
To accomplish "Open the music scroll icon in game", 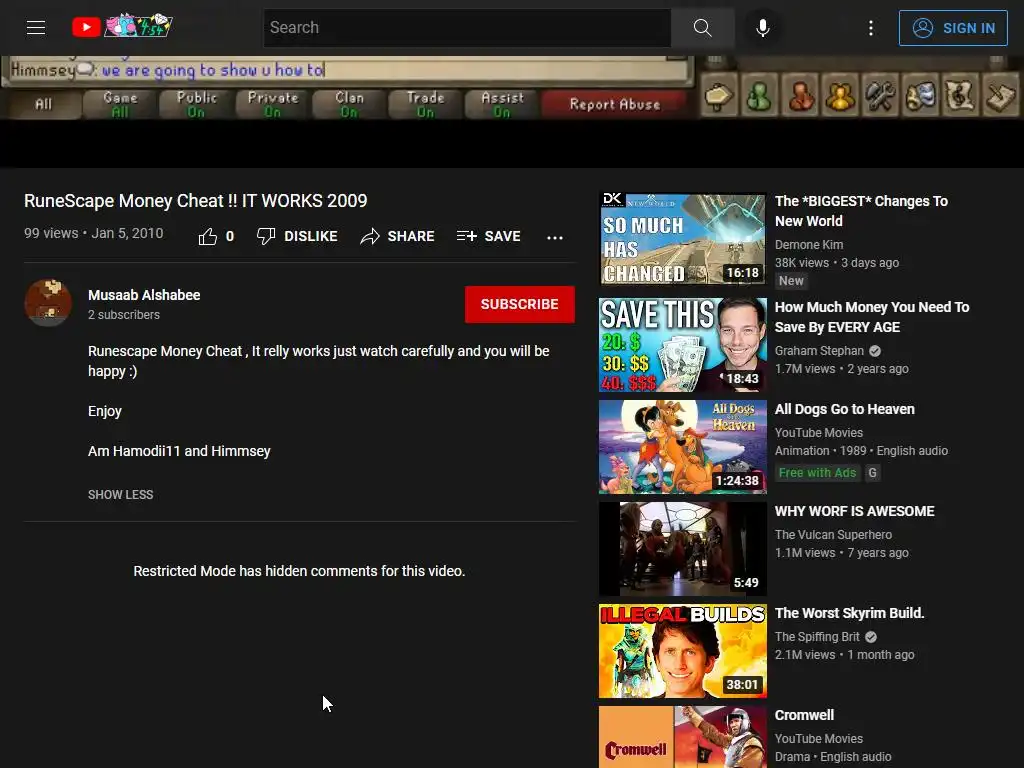I will point(960,96).
